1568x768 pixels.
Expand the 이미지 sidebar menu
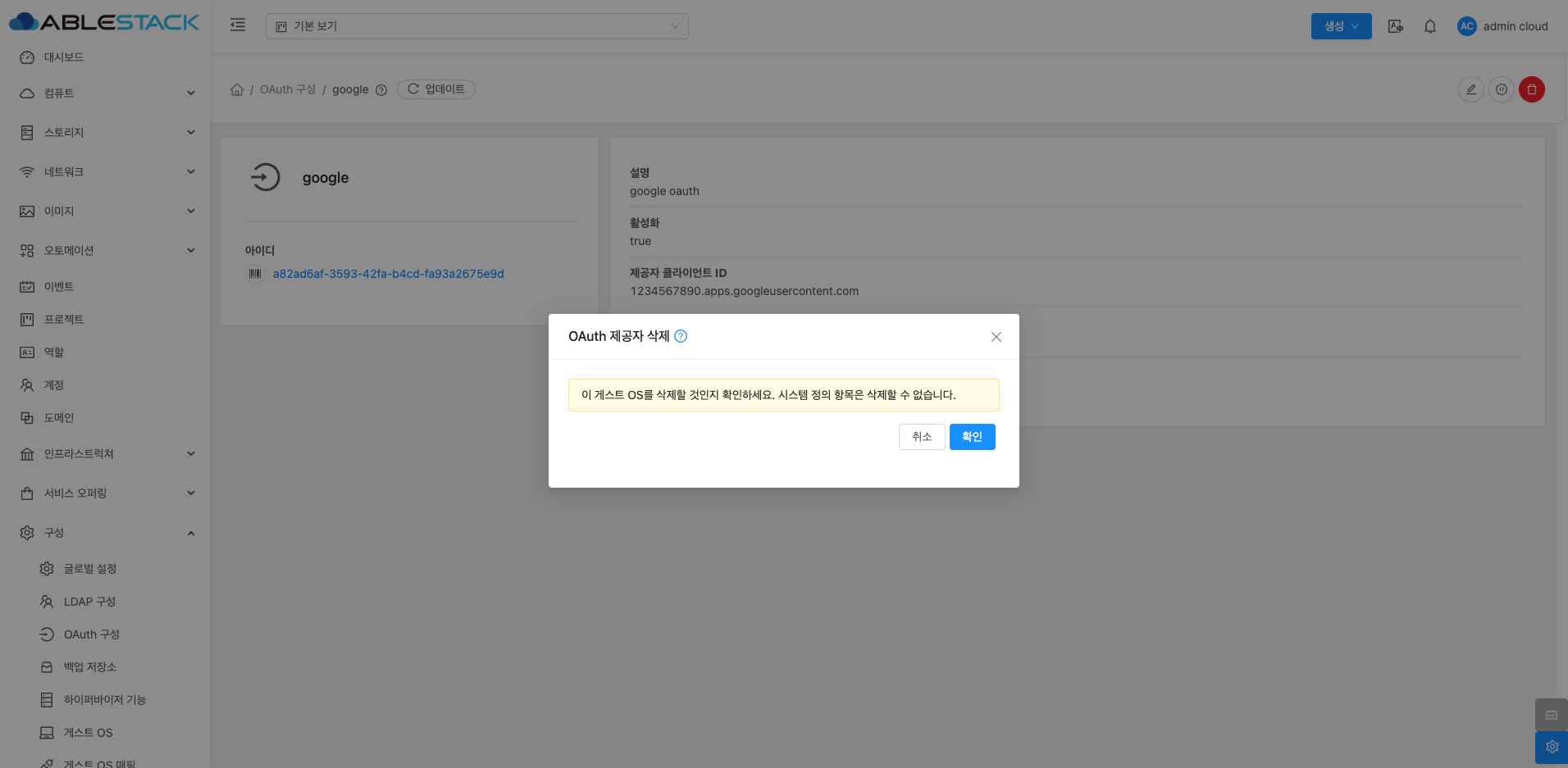point(105,211)
